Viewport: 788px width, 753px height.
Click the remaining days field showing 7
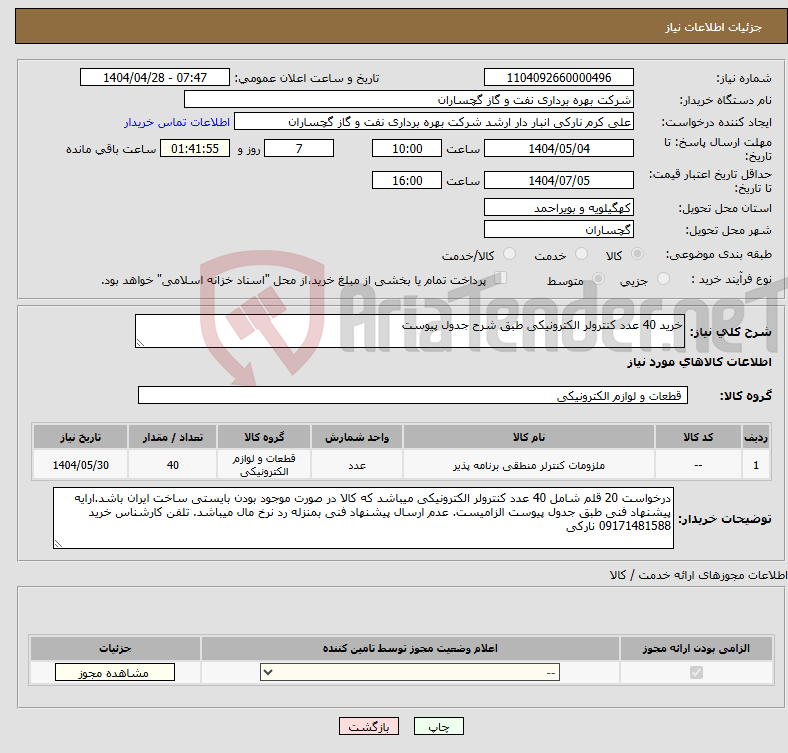[299, 148]
